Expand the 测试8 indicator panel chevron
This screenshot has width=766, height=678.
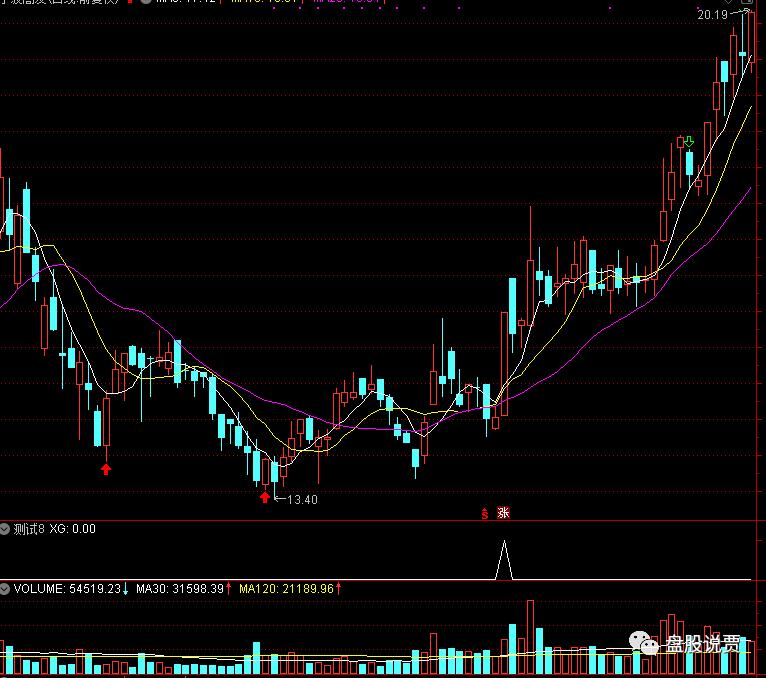[5, 529]
